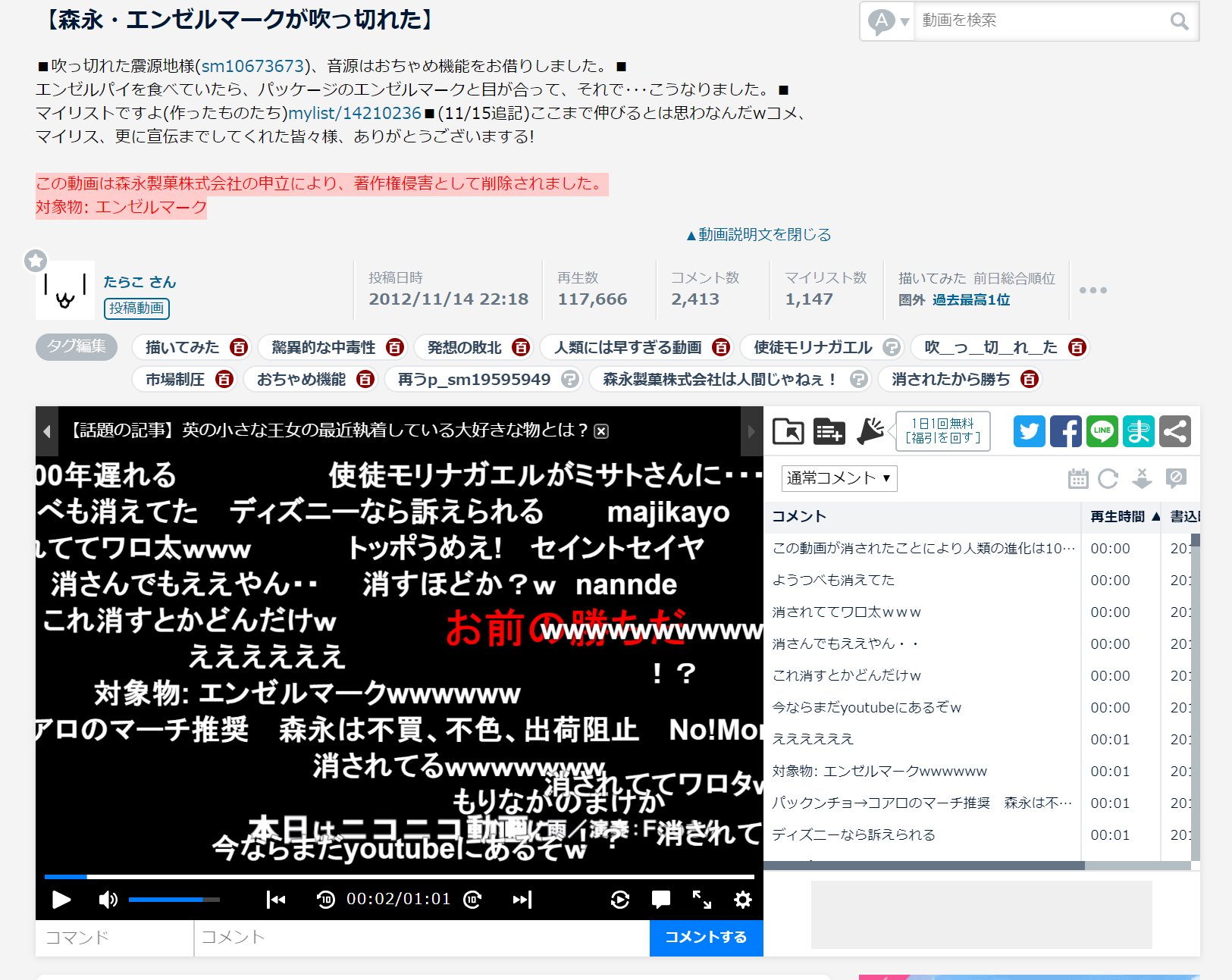This screenshot has width=1232, height=980.
Task: Sort by 書込 column header
Action: [1181, 517]
